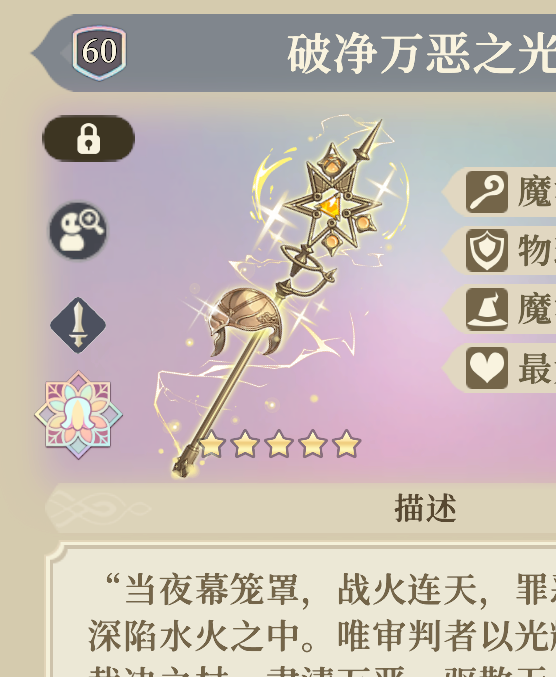Click the stained-glass flower emblem
The width and height of the screenshot is (556, 677).
78,415
